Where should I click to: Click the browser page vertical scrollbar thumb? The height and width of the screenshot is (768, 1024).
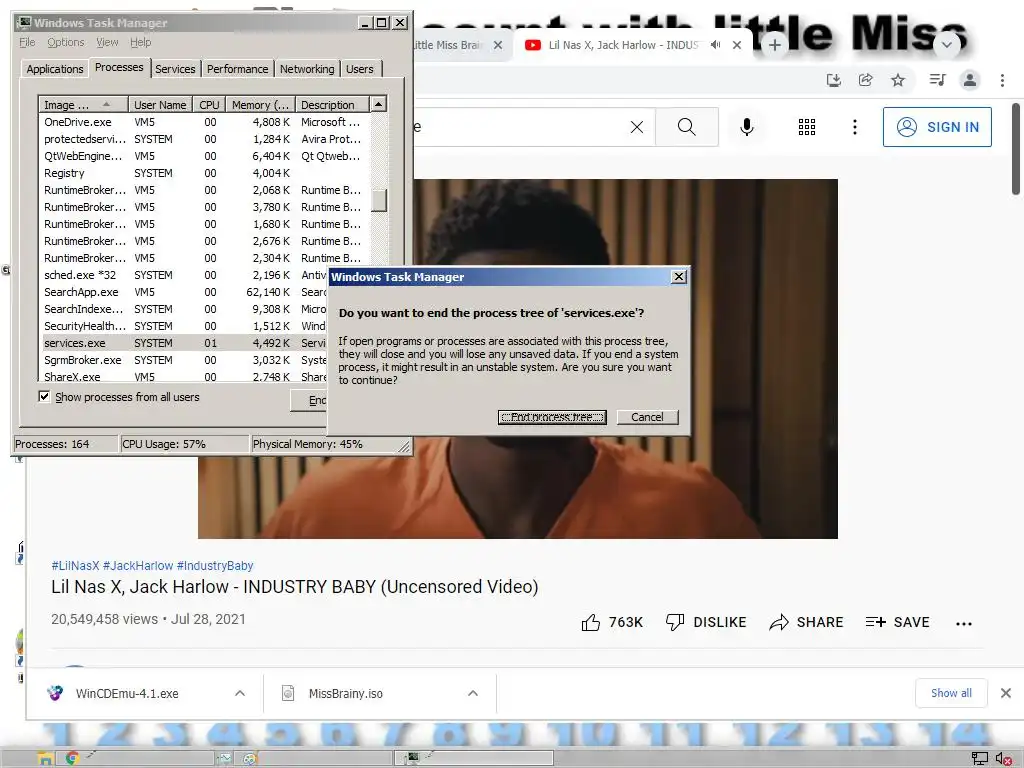coord(1016,149)
